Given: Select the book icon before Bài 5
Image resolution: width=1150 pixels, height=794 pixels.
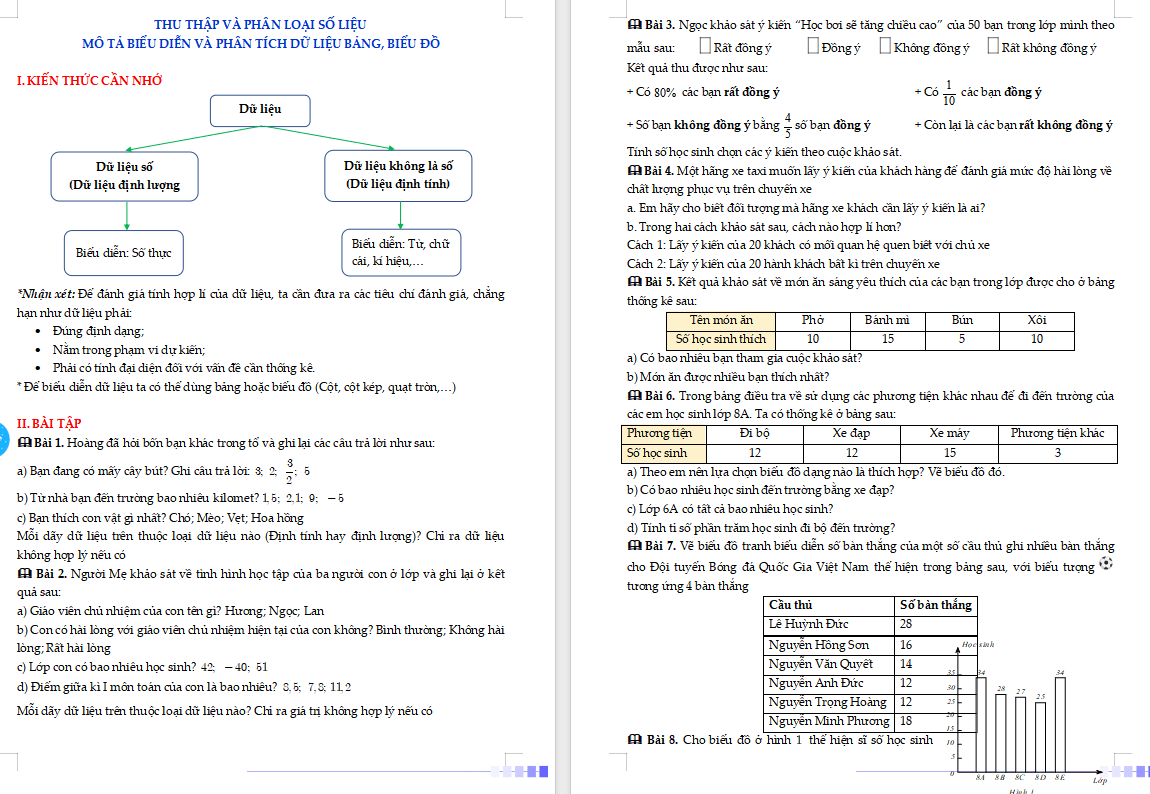Looking at the screenshot, I should click(634, 283).
